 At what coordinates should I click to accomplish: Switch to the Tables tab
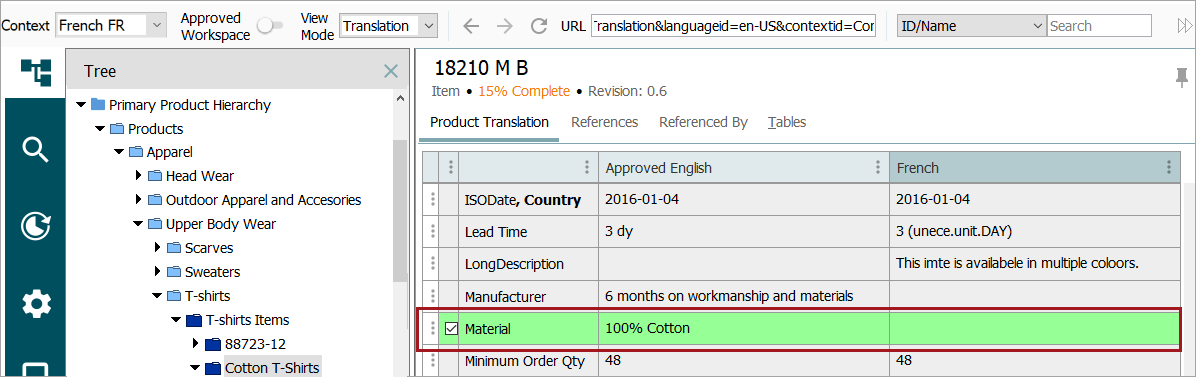787,122
